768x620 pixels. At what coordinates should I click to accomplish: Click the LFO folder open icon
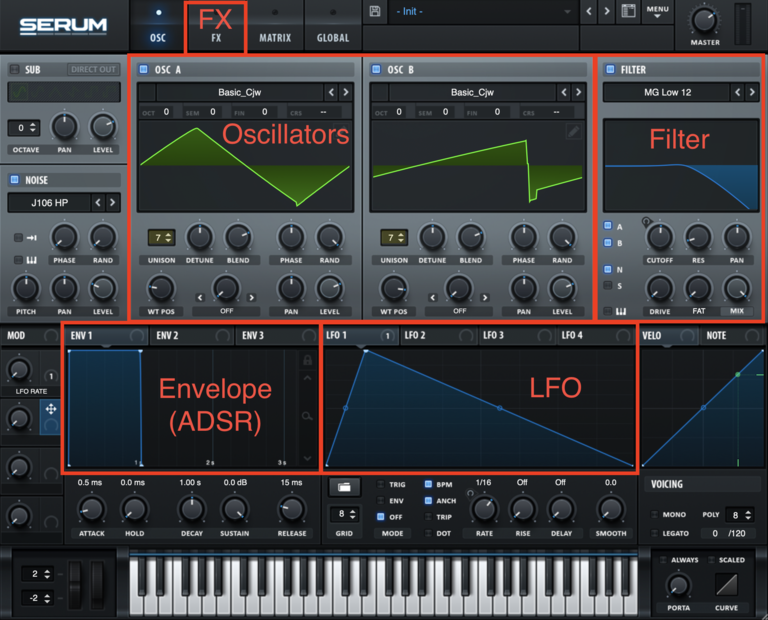point(344,487)
